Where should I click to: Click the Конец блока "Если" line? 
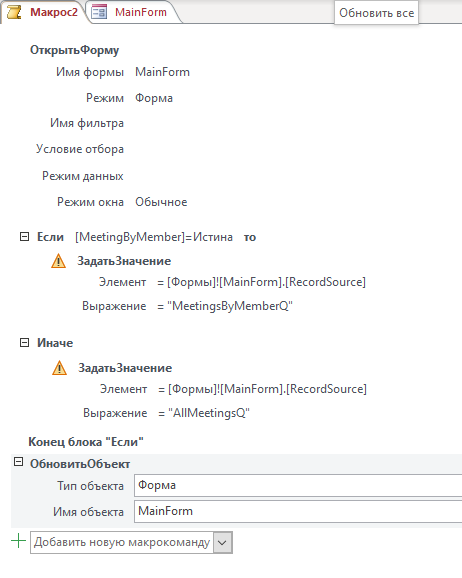point(86,442)
